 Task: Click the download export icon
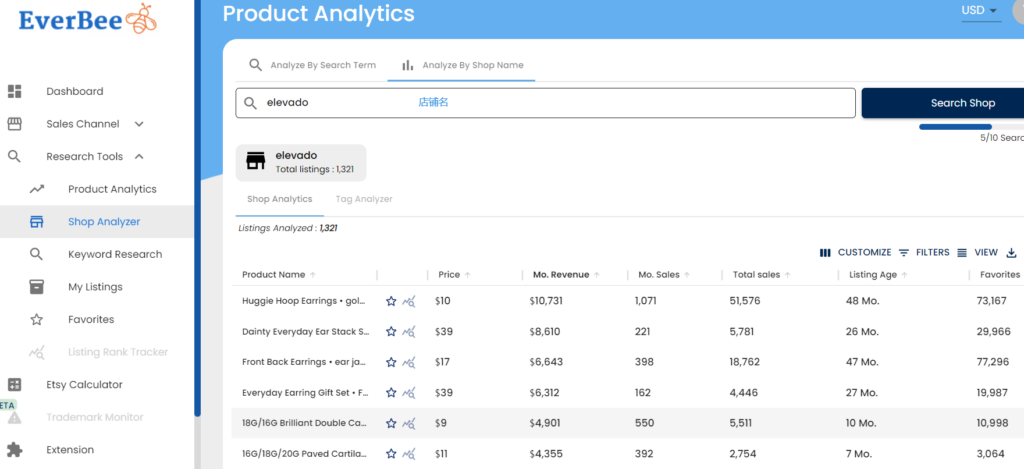(x=1011, y=253)
